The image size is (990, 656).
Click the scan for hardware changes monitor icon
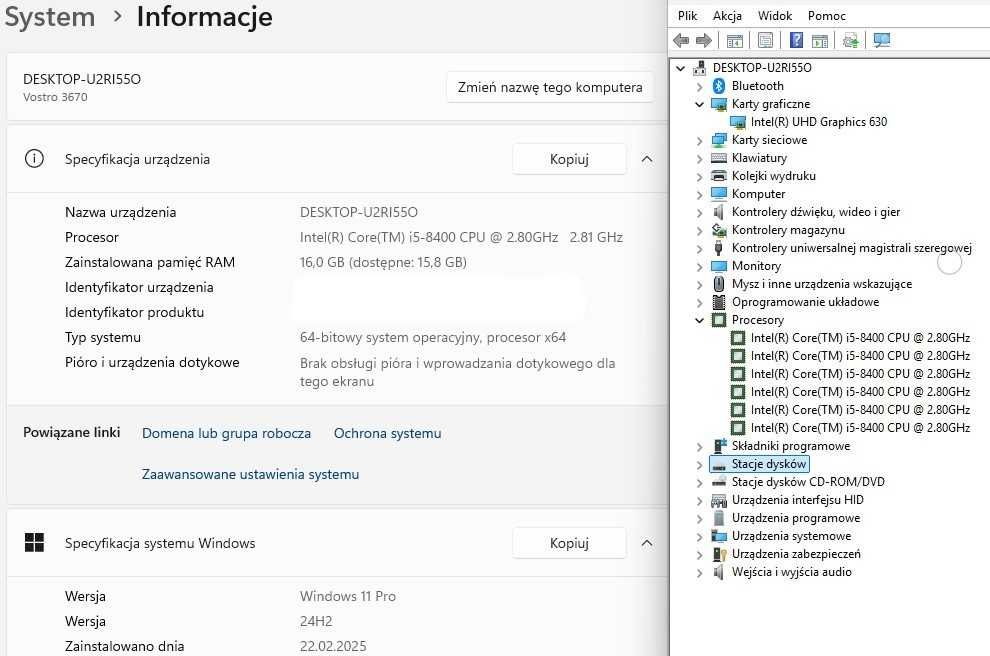click(x=881, y=41)
